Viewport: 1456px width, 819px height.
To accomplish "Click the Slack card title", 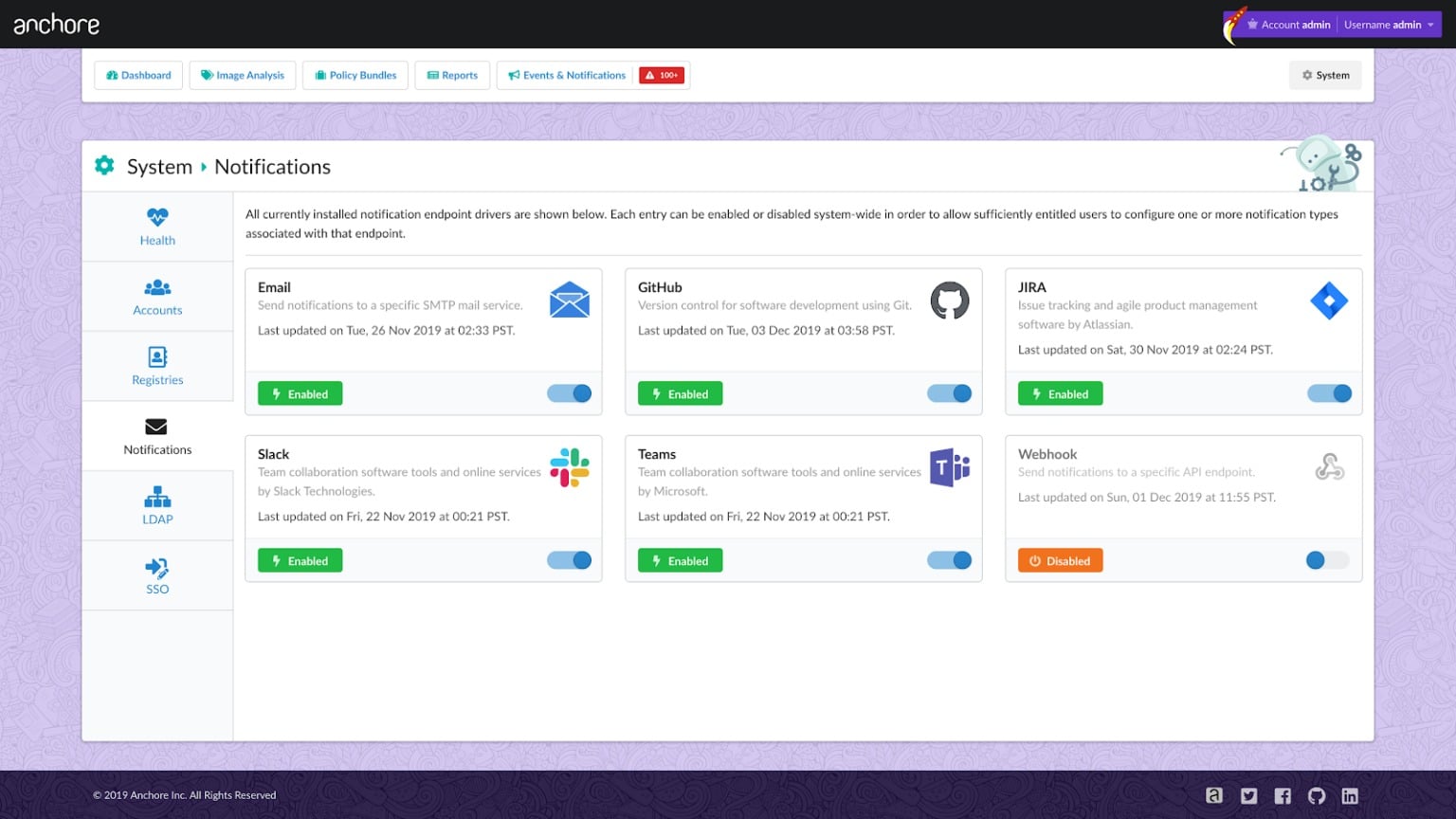I will click(273, 454).
